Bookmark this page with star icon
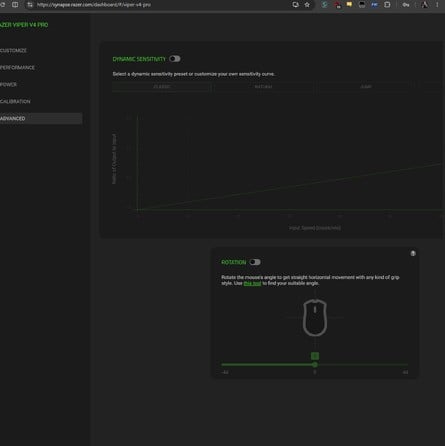This screenshot has height=446, width=445. coord(307,5)
